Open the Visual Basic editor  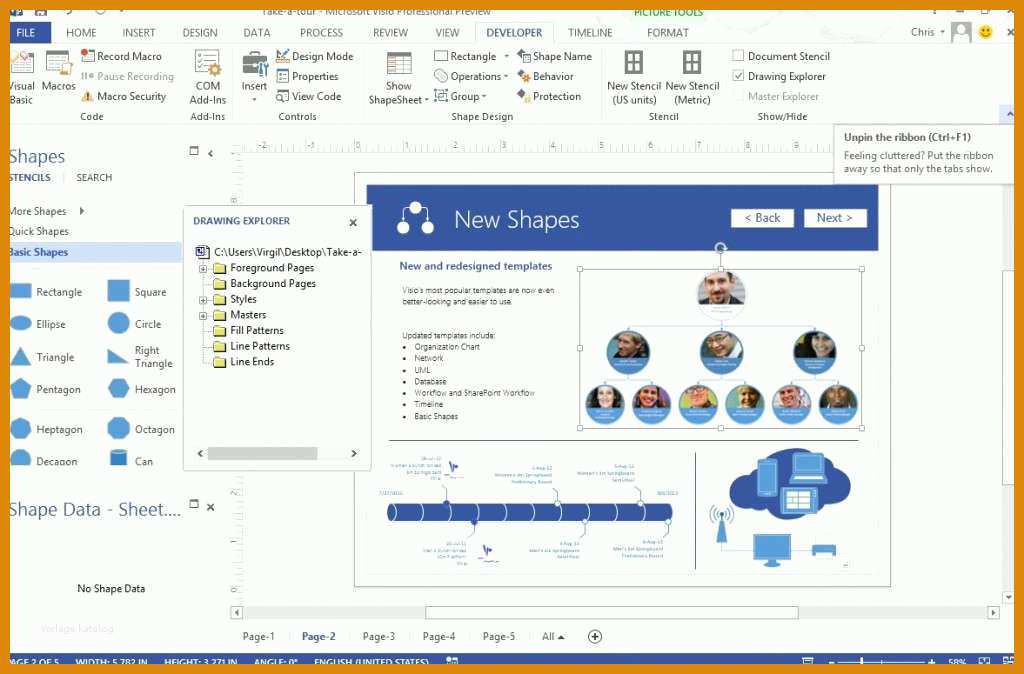pyautogui.click(x=22, y=78)
